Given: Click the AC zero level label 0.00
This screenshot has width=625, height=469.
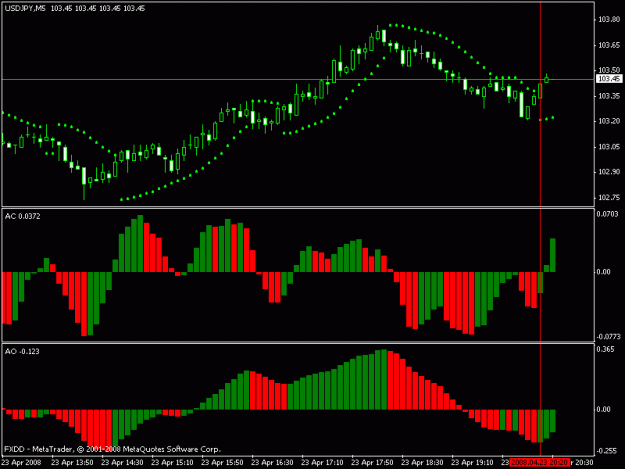Looking at the screenshot, I should point(603,272).
